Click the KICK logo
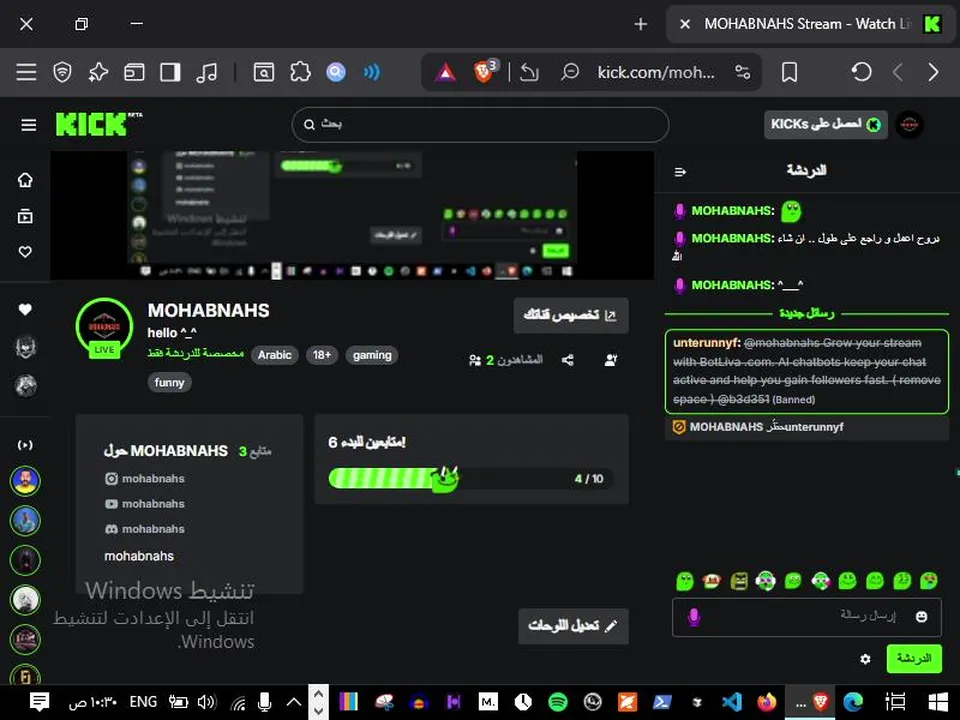The height and width of the screenshot is (720, 960). 99,124
